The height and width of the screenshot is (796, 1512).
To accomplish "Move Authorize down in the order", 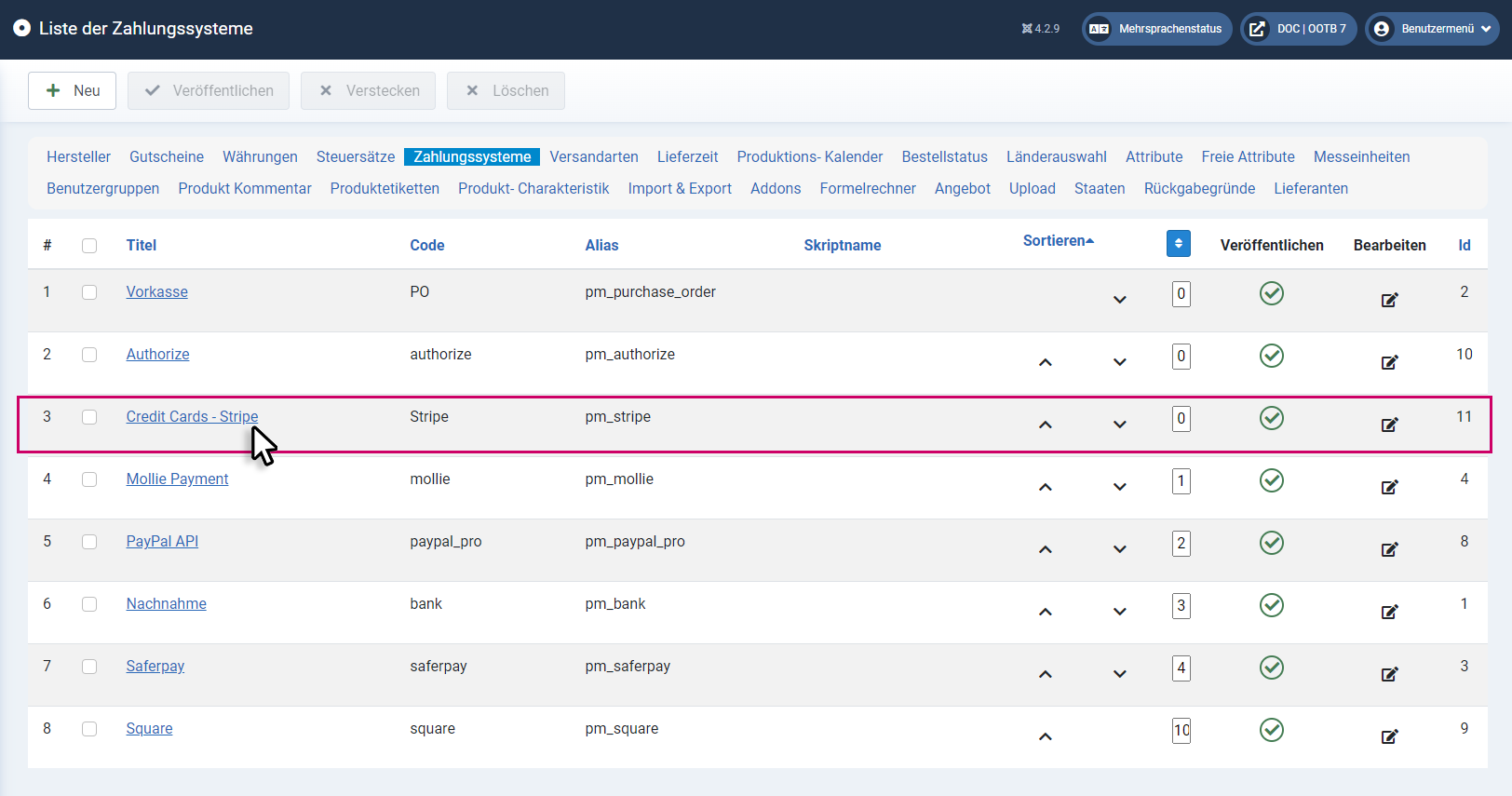I will coord(1120,362).
